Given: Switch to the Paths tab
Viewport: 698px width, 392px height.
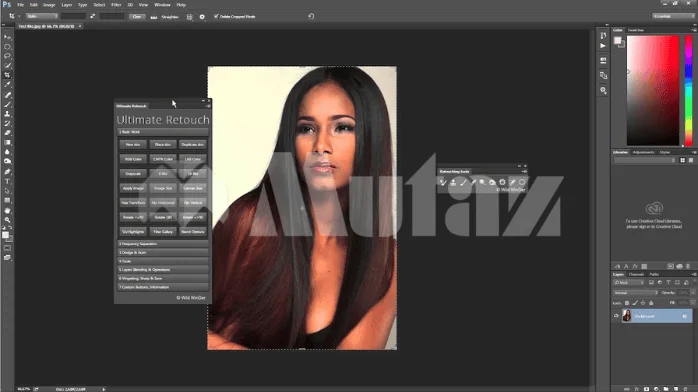Looking at the screenshot, I should tap(654, 275).
